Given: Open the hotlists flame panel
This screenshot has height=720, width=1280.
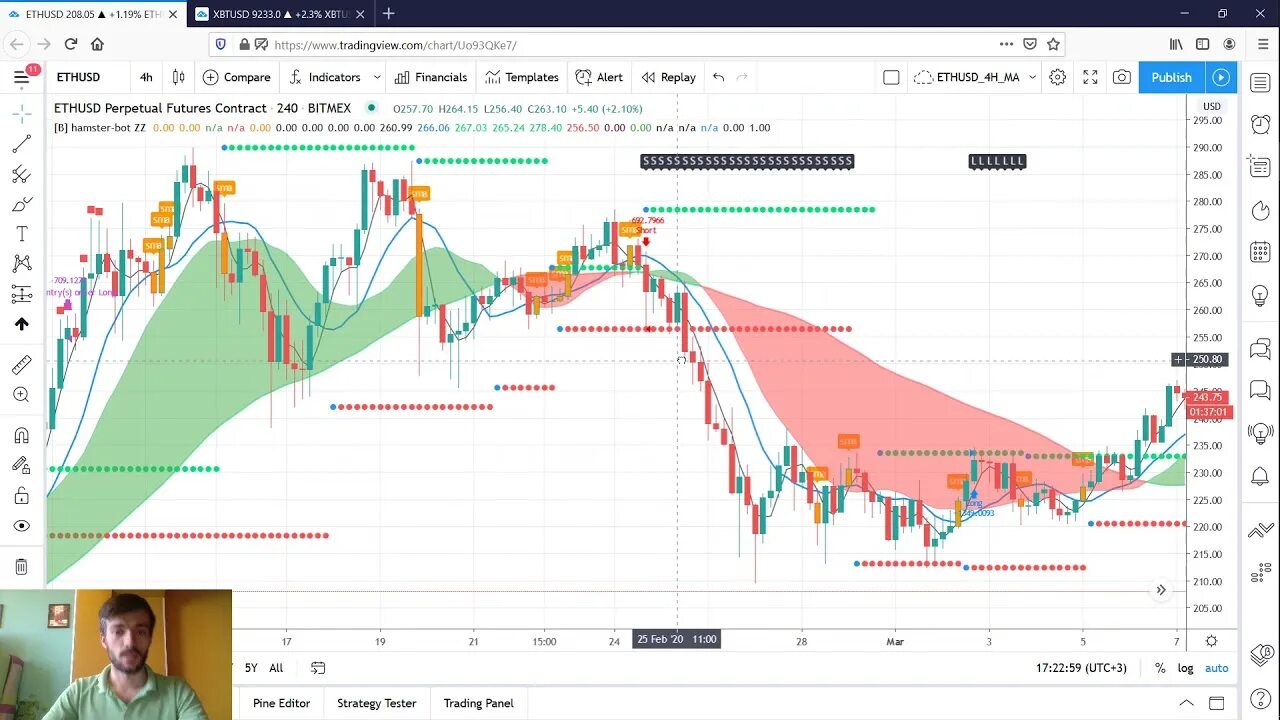Looking at the screenshot, I should [1260, 210].
